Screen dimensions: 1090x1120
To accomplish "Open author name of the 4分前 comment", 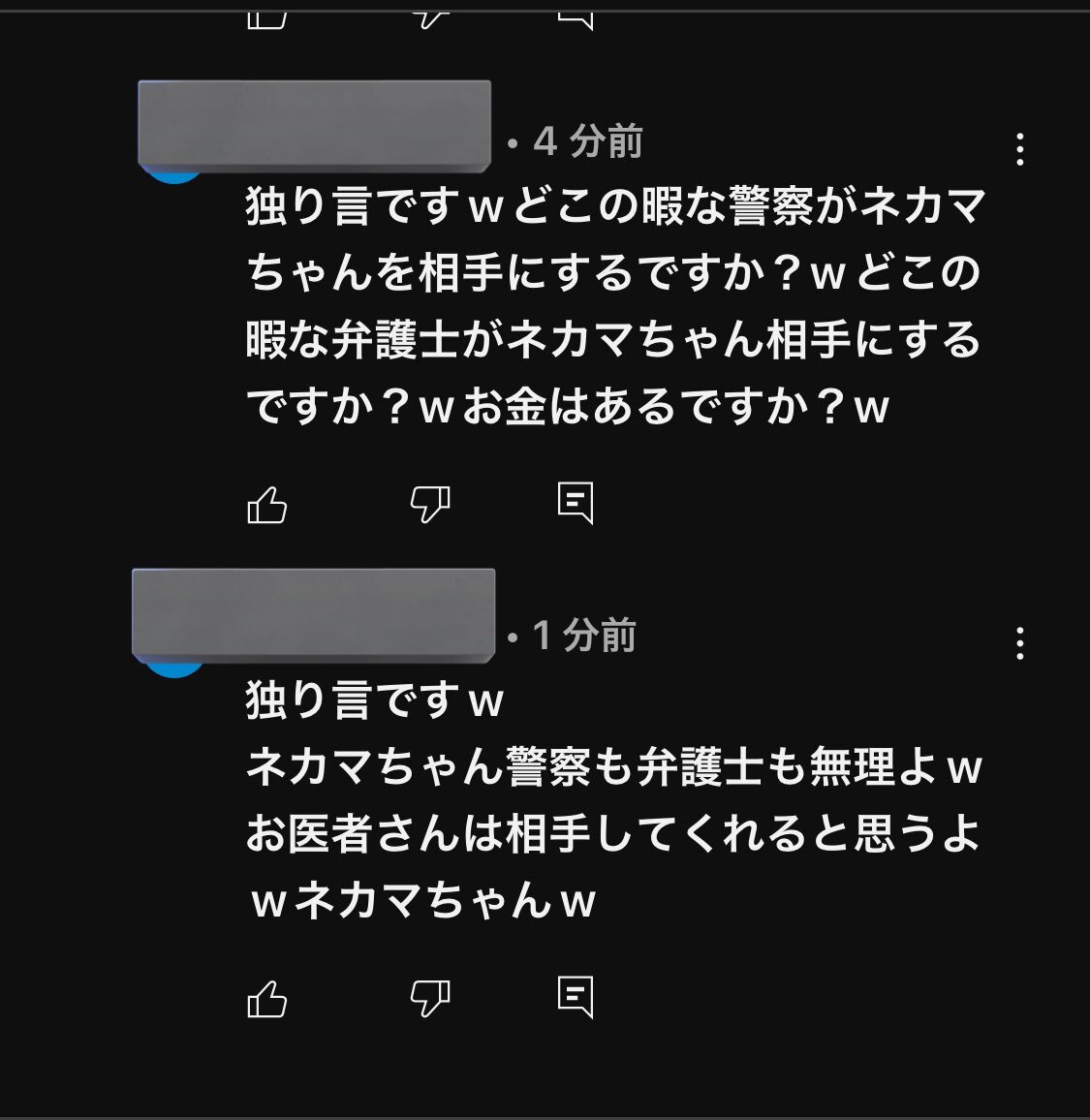I will click(x=314, y=126).
